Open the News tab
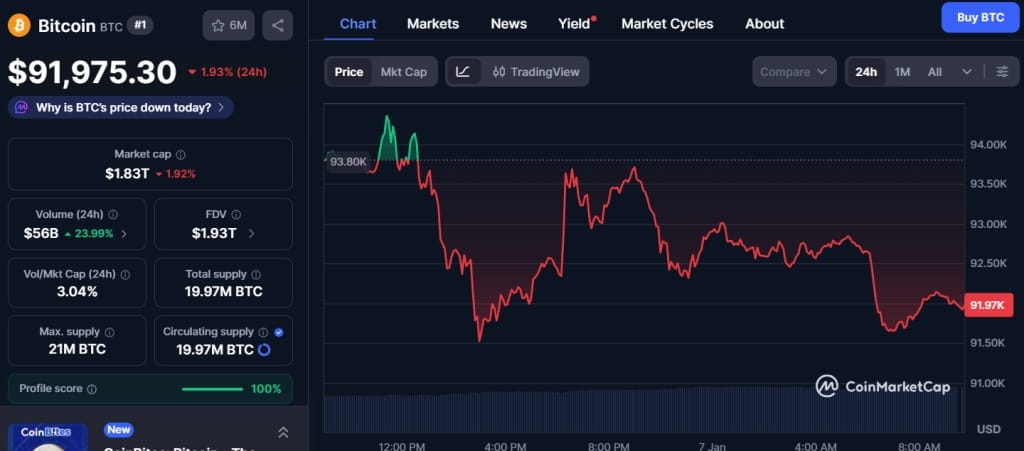The image size is (1024, 451). [509, 24]
